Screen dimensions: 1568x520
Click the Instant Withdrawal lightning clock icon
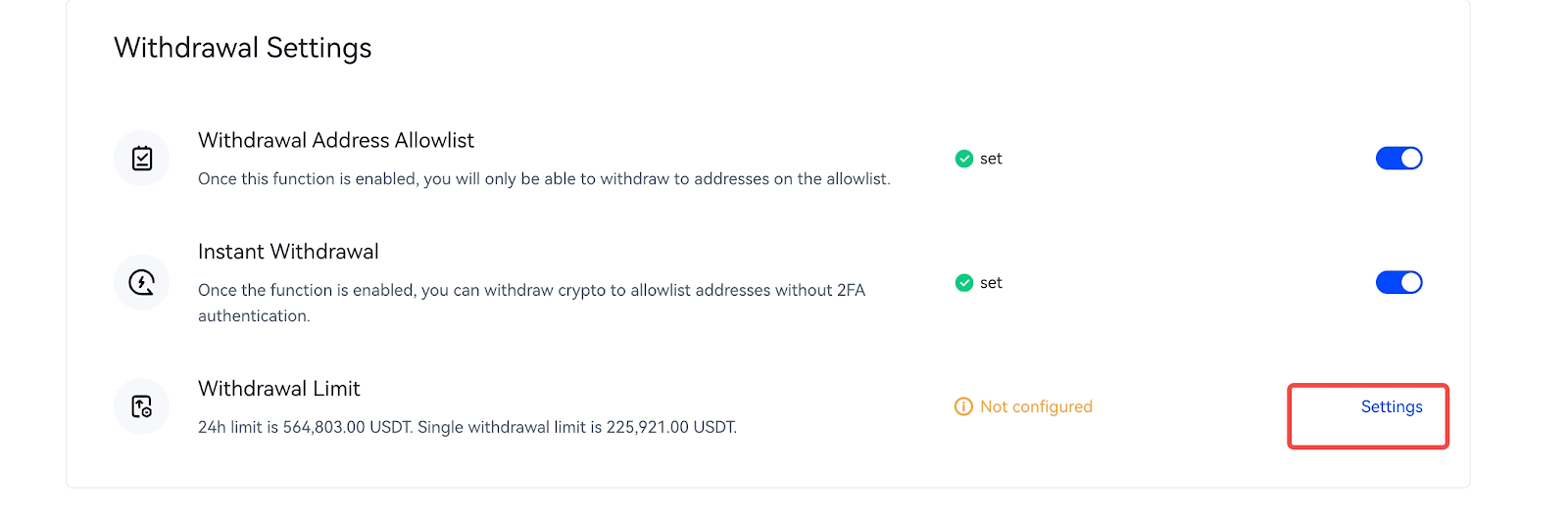click(142, 283)
